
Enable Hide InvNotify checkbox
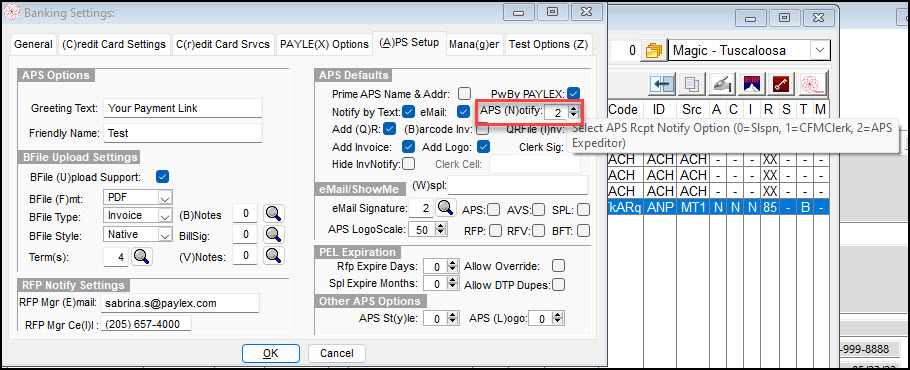[x=409, y=164]
